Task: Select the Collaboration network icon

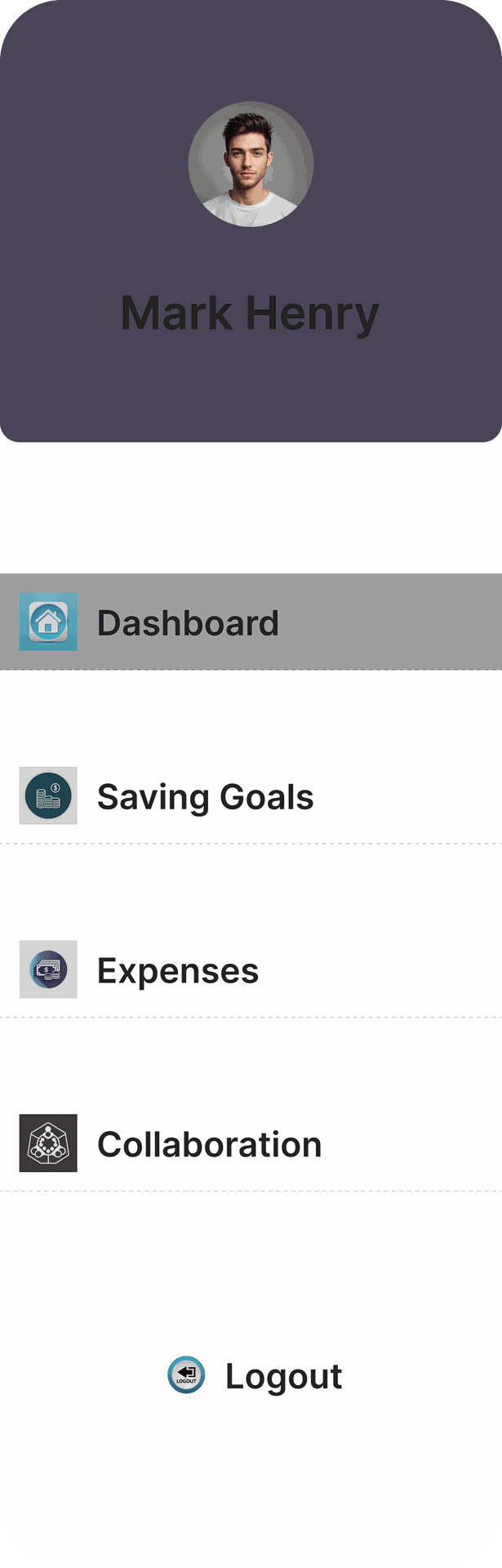Action: tap(48, 1143)
